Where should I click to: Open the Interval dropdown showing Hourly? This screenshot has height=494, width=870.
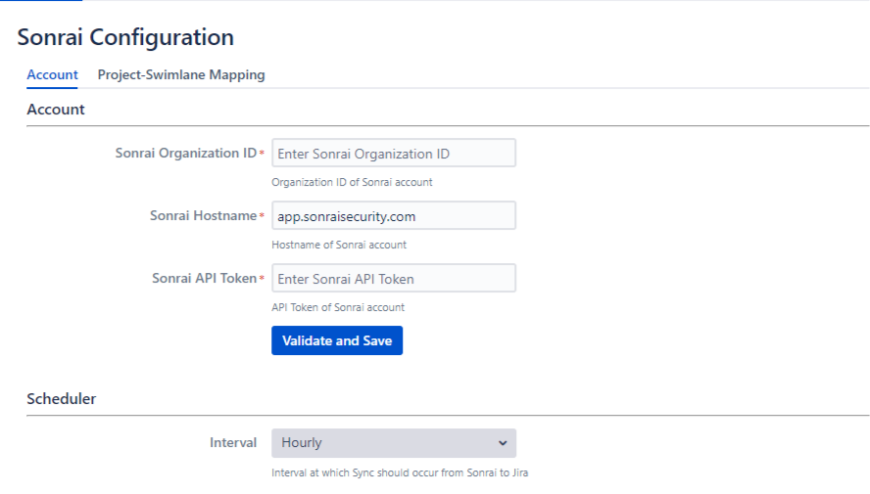[x=393, y=442]
